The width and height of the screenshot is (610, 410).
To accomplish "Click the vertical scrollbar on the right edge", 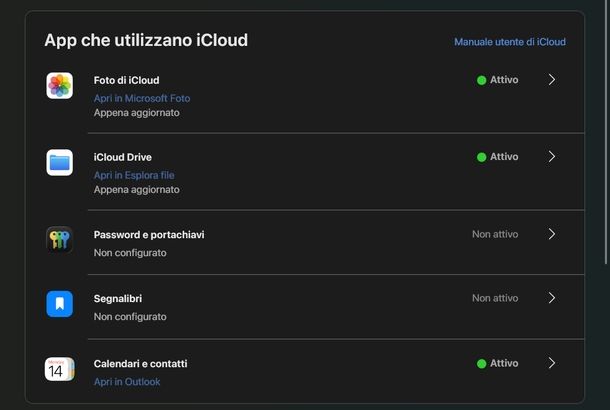I will 606,132.
